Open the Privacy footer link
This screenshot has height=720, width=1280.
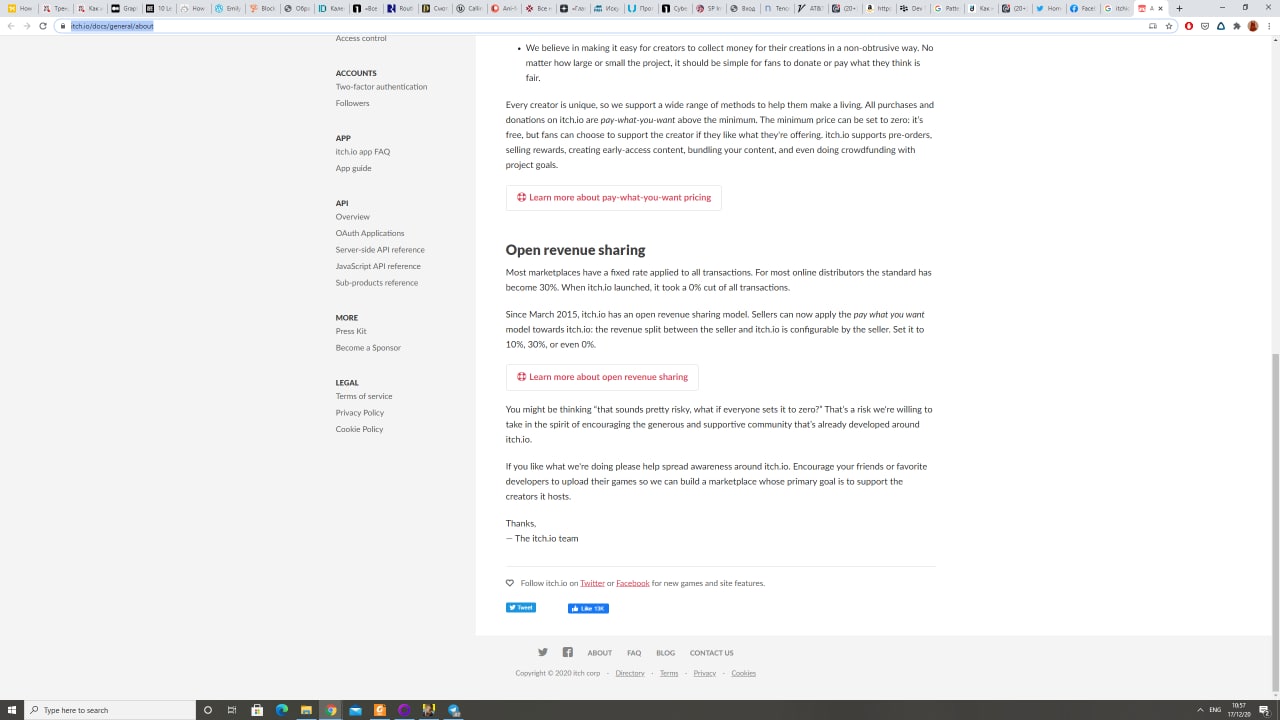(705, 673)
